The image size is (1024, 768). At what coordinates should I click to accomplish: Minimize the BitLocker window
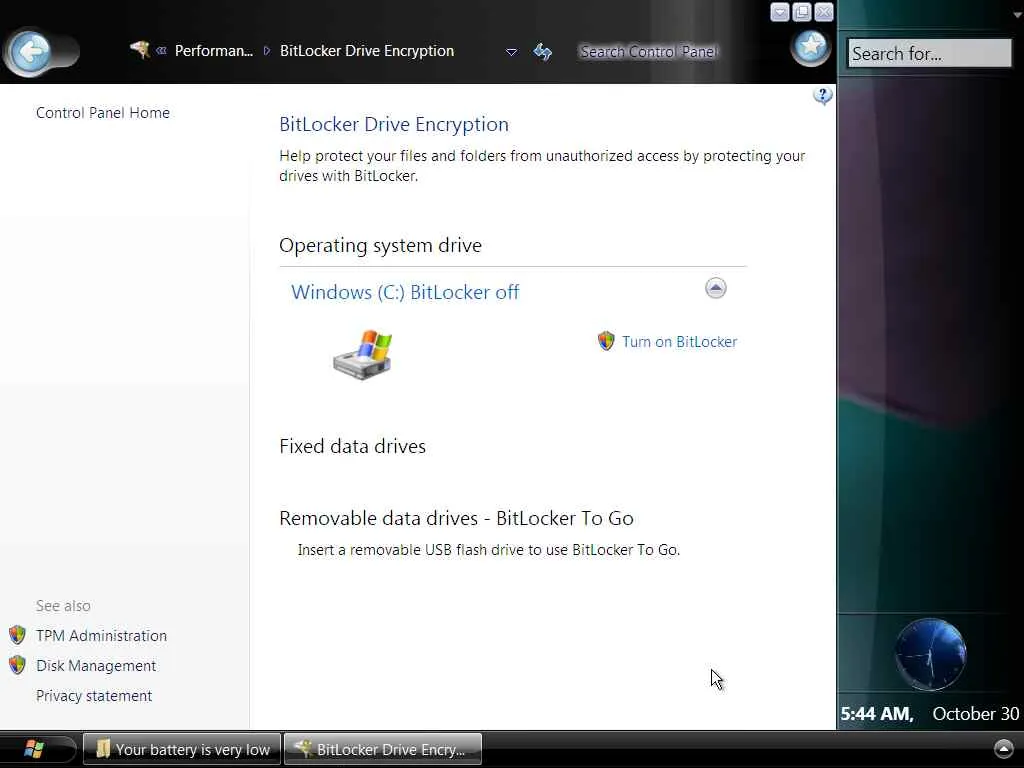[x=780, y=12]
